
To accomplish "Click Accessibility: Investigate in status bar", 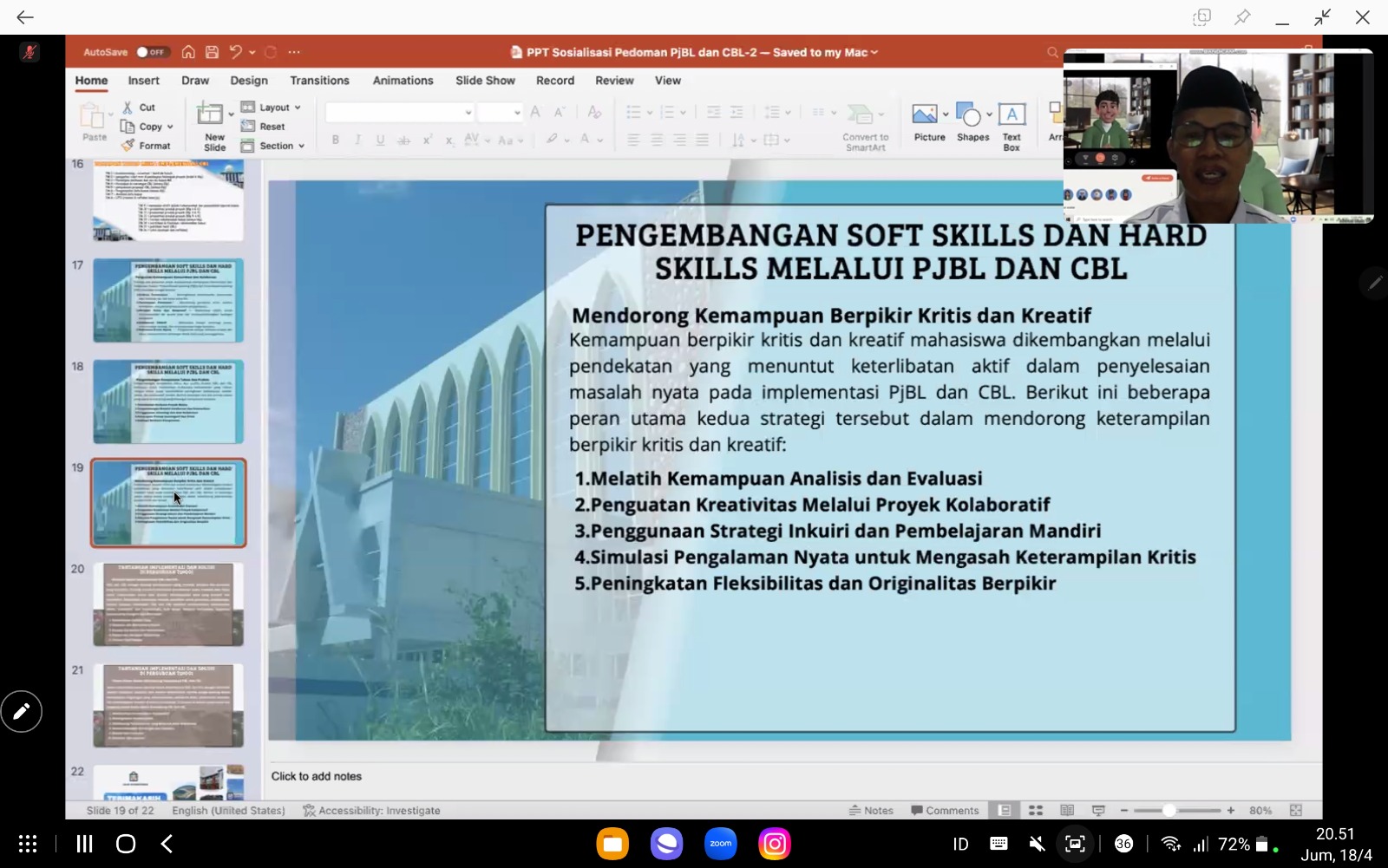I will coord(371,810).
